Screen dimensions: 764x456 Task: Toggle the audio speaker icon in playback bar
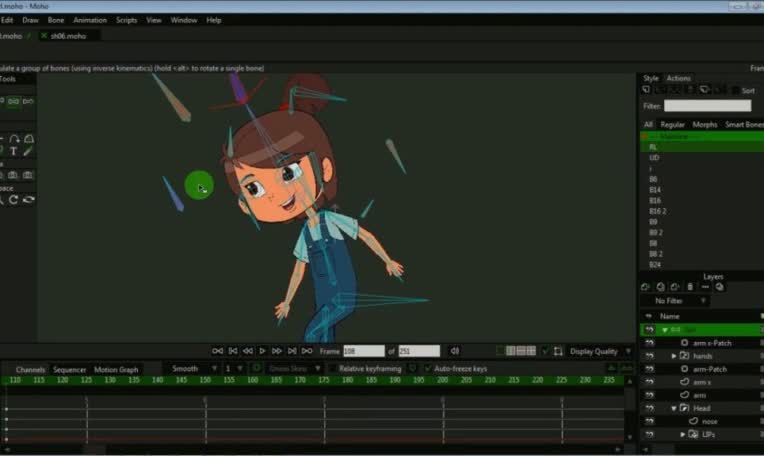(x=454, y=351)
